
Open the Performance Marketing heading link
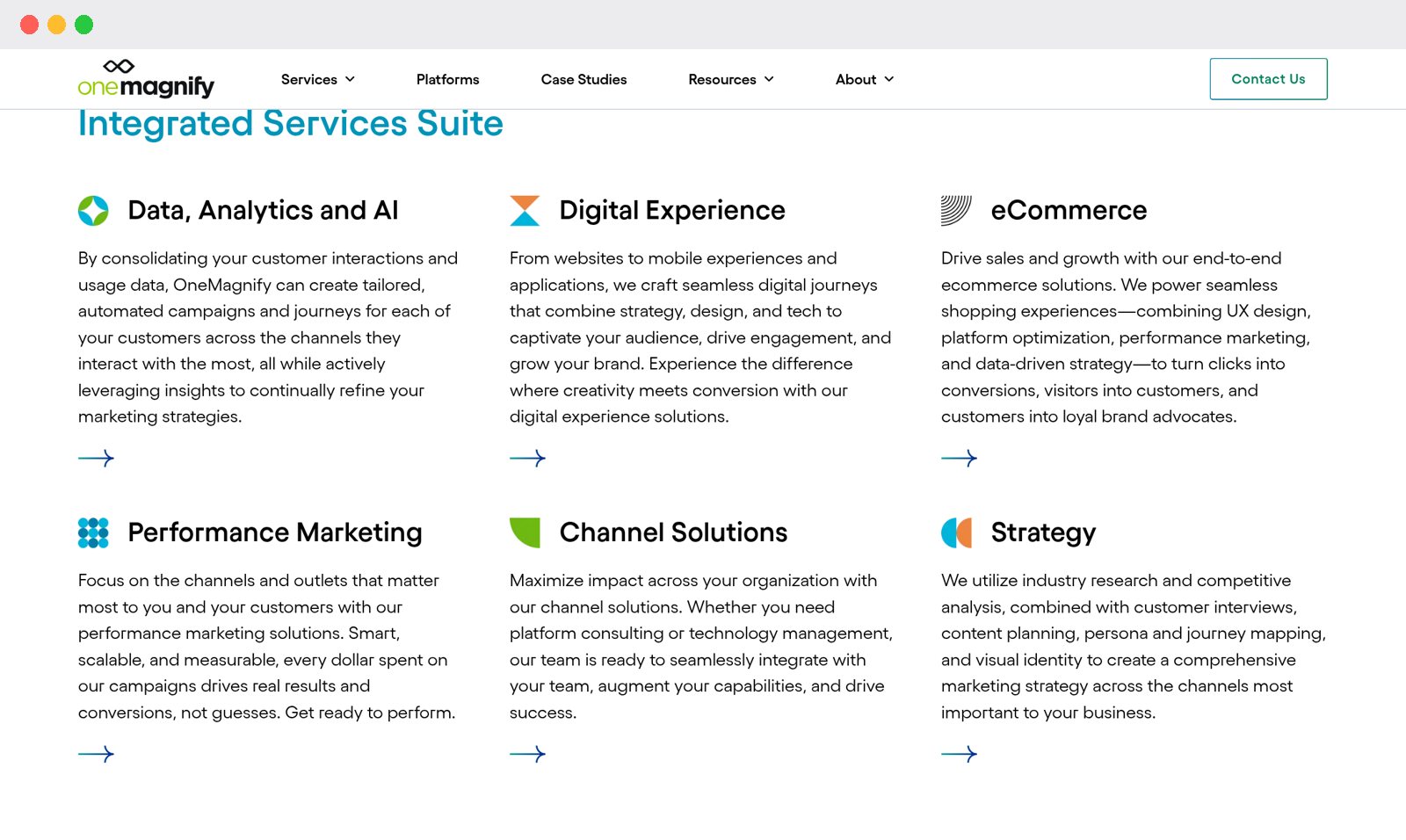(x=275, y=532)
